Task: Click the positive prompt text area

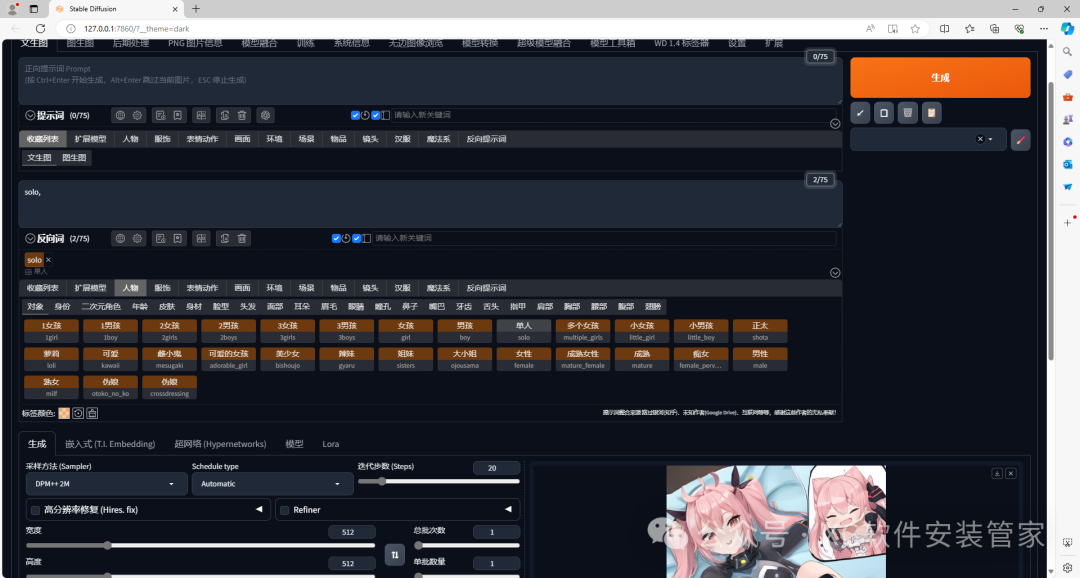Action: pyautogui.click(x=430, y=81)
